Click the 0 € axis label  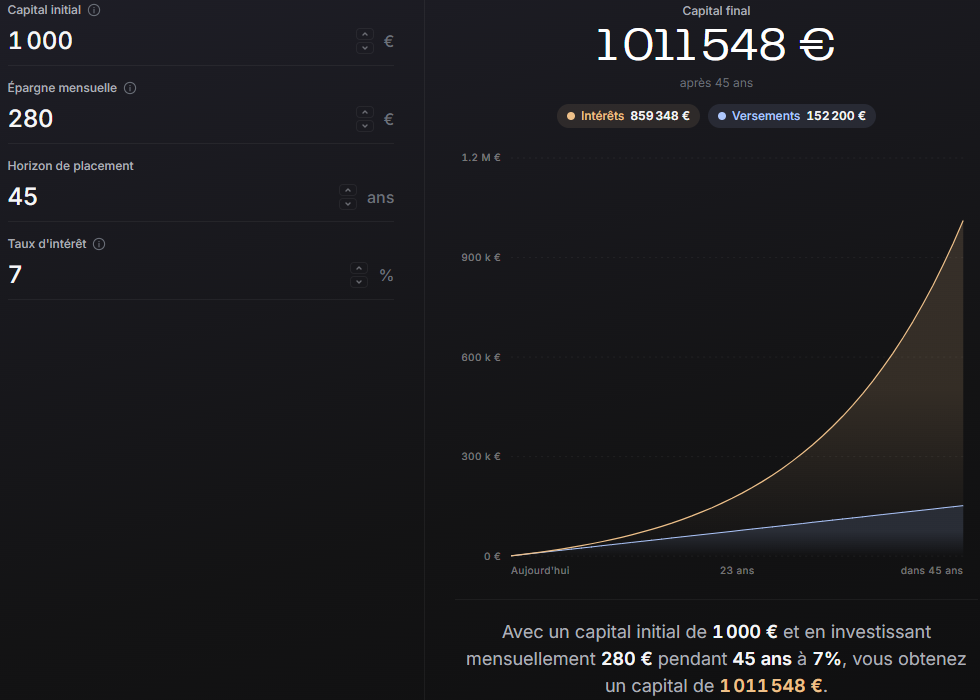click(492, 556)
